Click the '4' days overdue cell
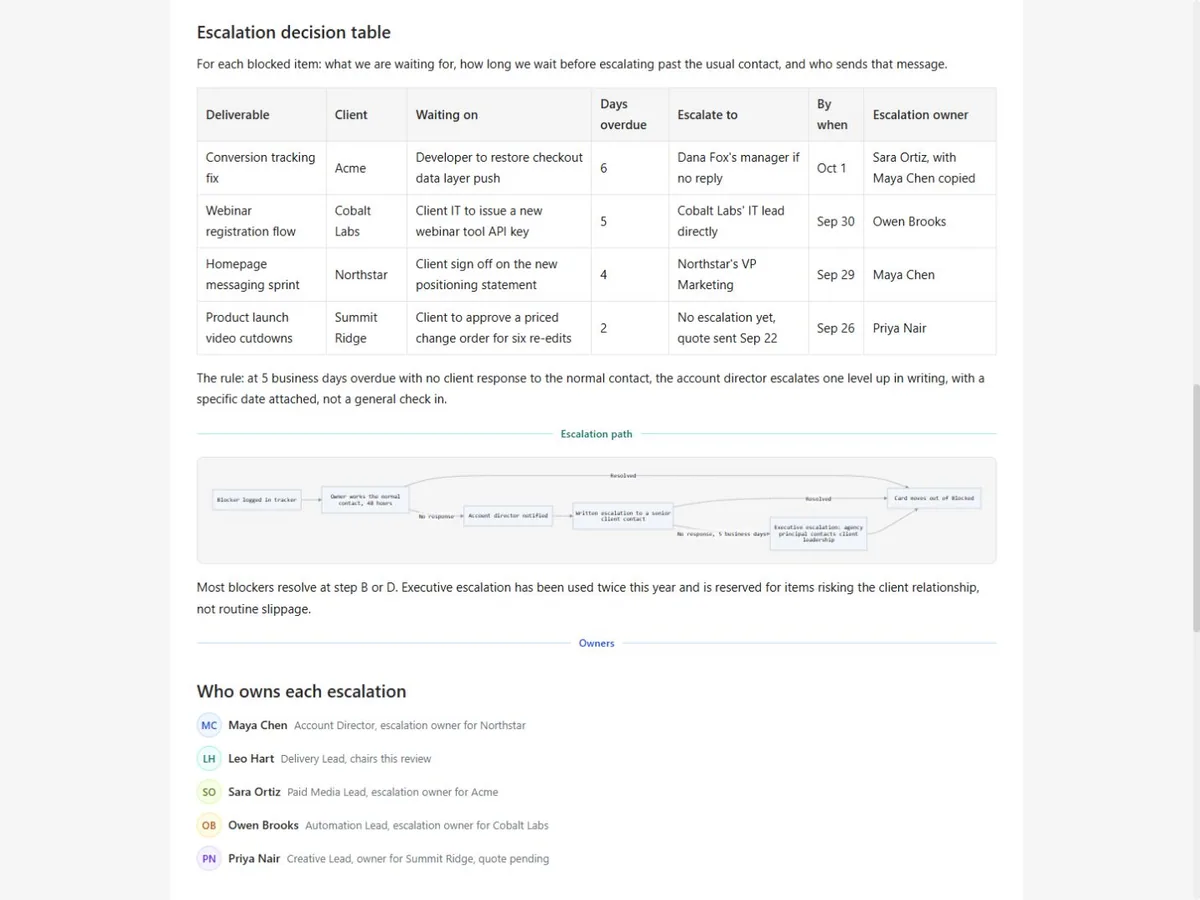This screenshot has height=900, width=1200. pos(630,274)
